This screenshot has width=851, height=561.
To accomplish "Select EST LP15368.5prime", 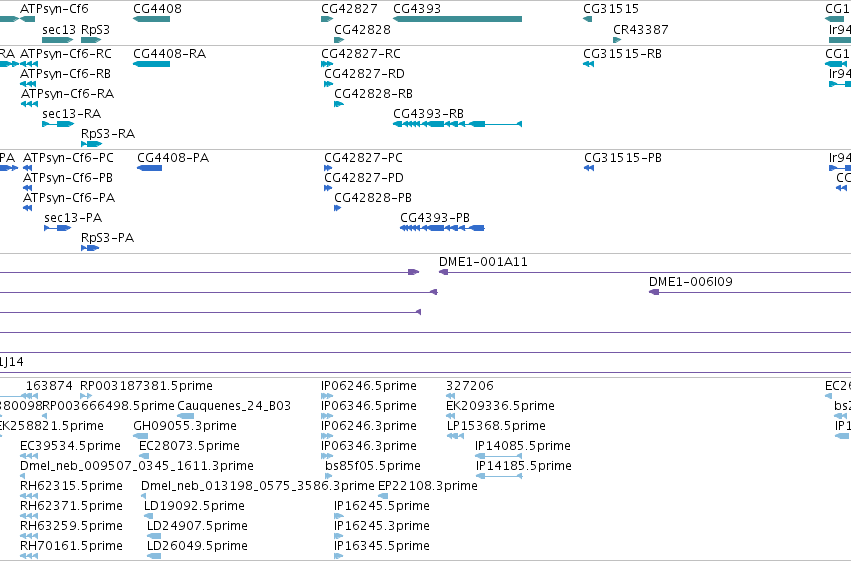I will coord(496,426).
